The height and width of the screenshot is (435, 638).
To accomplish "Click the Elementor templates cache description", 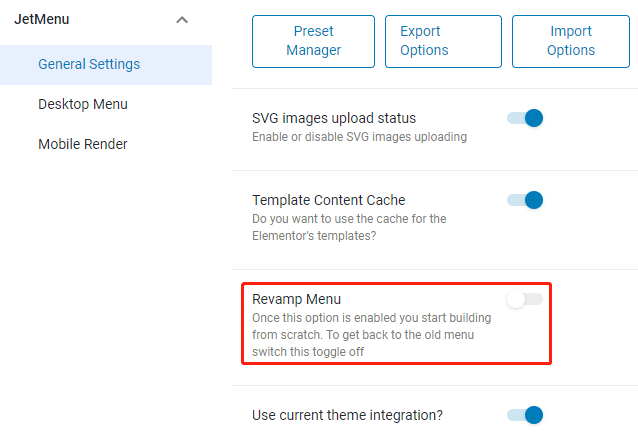I will [348, 227].
